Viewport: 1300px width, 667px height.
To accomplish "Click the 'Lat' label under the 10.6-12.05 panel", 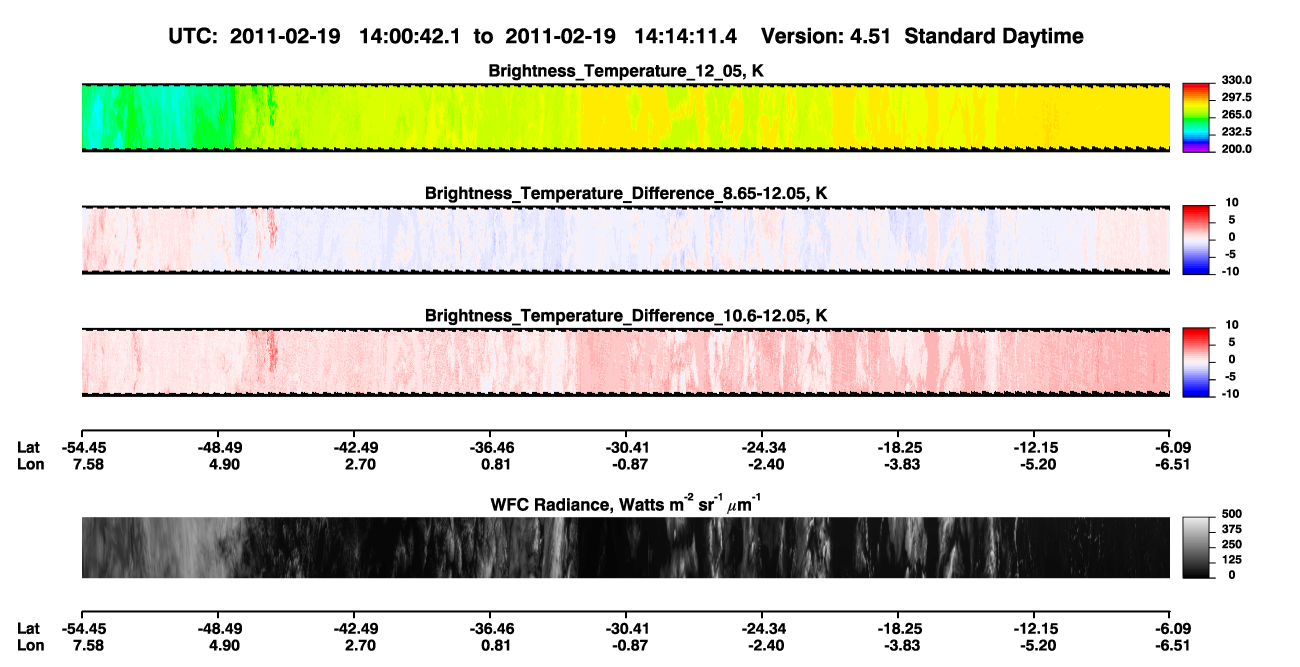I will pos(29,447).
